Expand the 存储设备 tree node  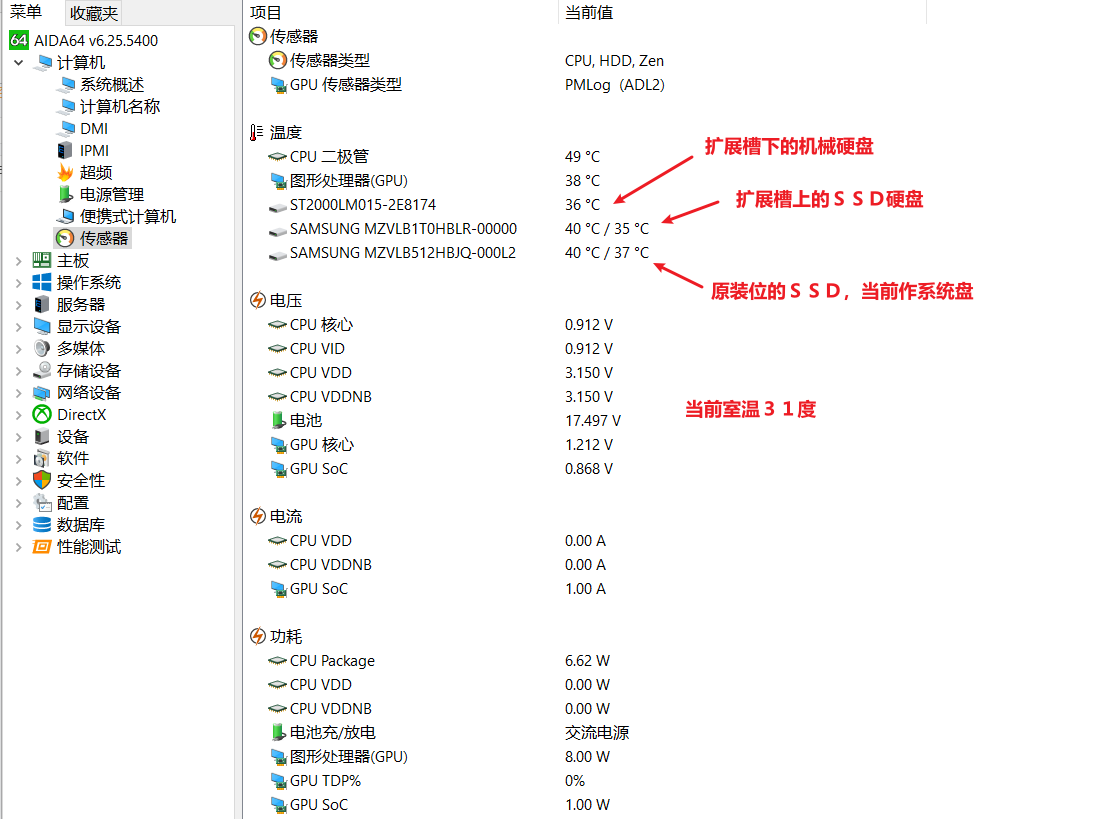coord(19,370)
